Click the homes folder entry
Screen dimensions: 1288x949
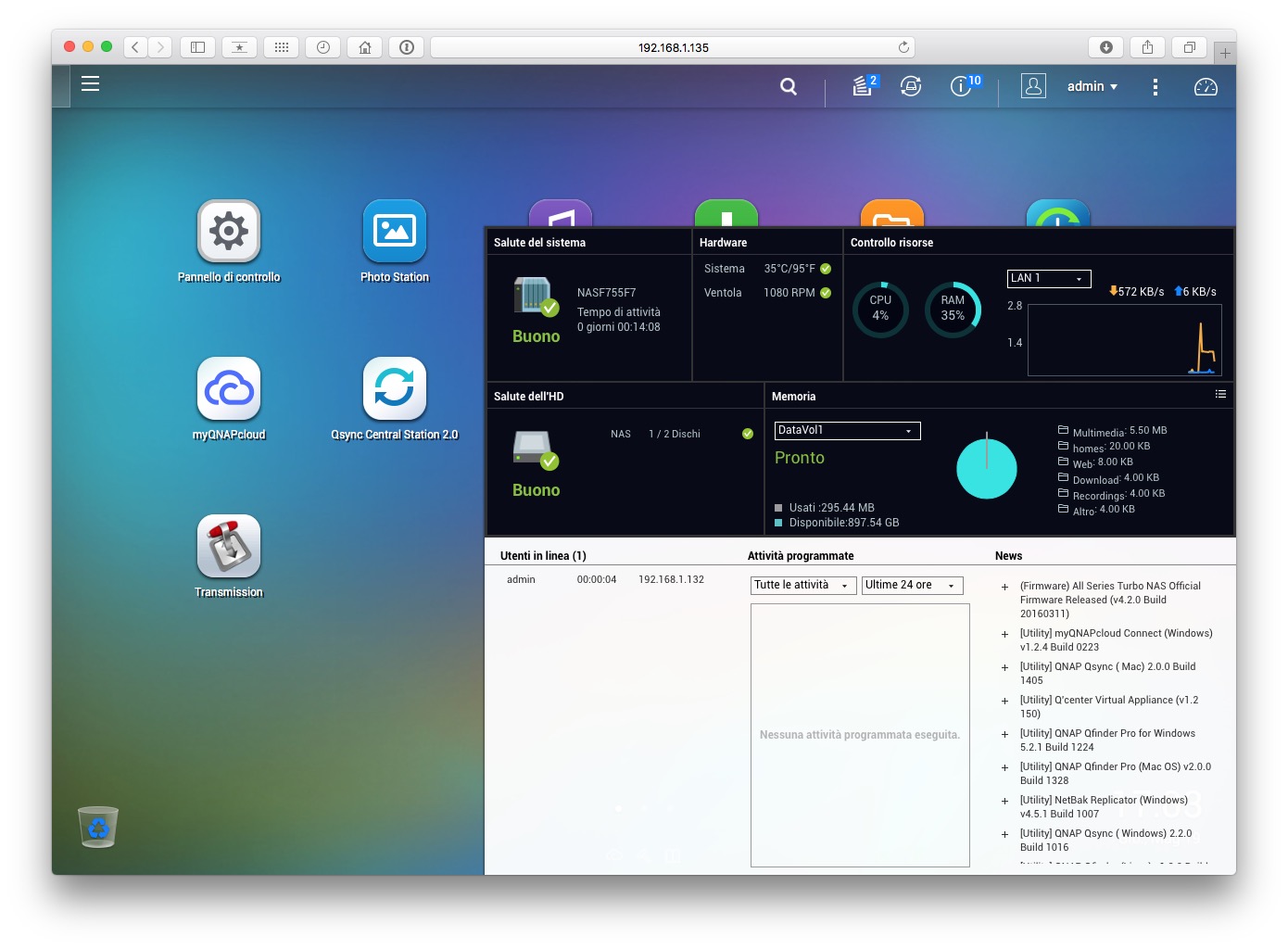[1105, 447]
